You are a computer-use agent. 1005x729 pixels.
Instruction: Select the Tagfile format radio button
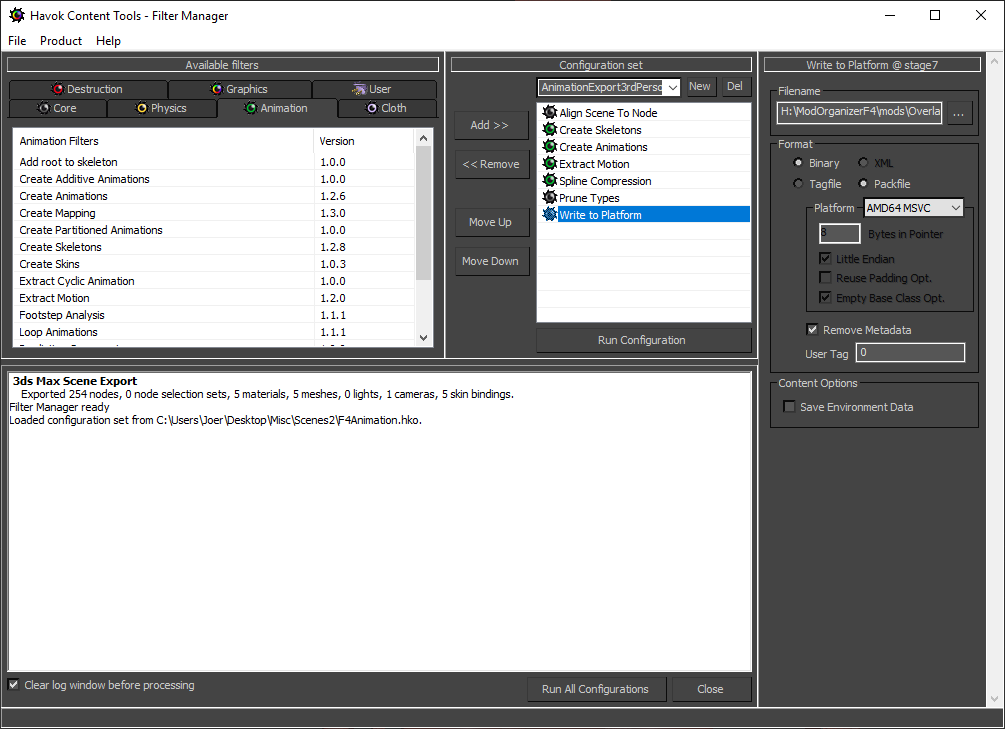(798, 183)
